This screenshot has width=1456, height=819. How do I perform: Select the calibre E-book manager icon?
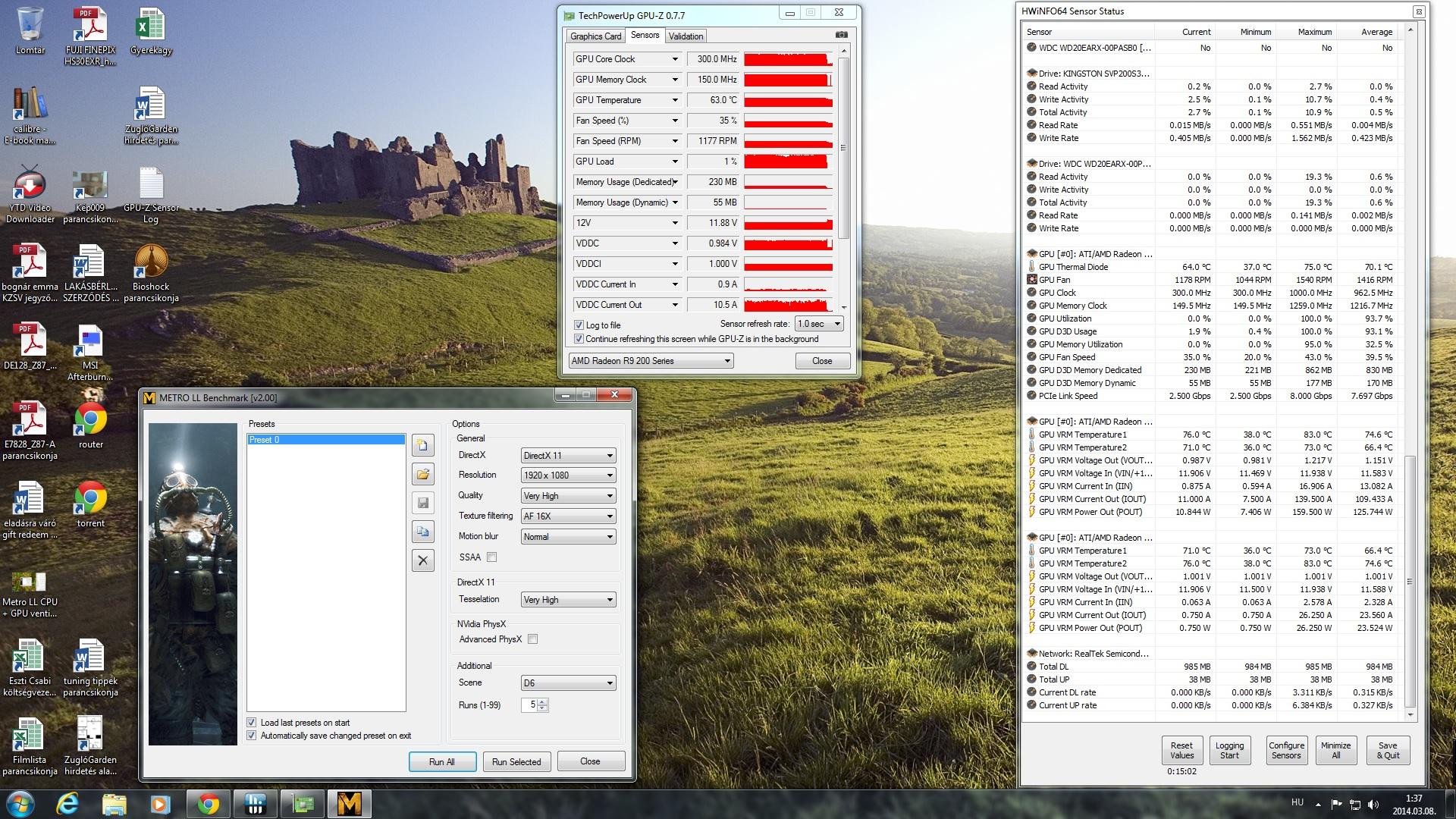coord(30,115)
